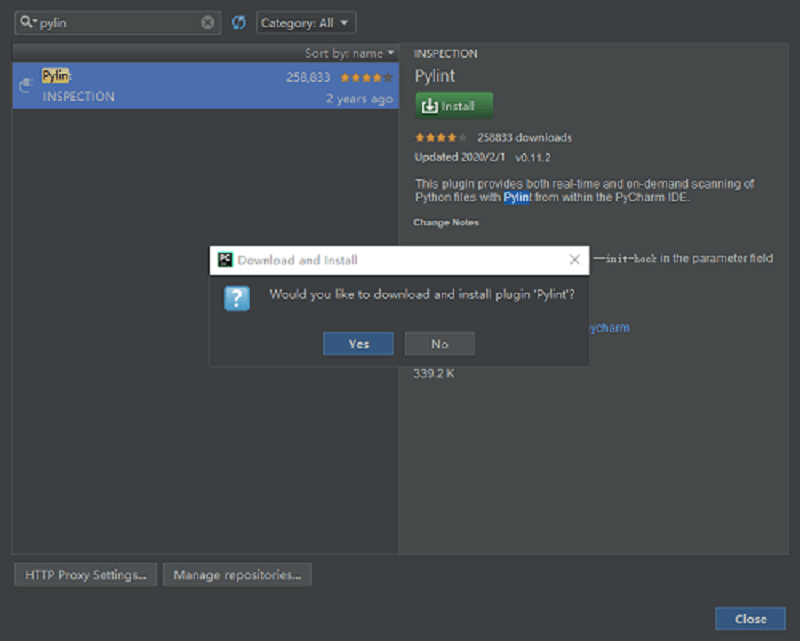Image resolution: width=800 pixels, height=641 pixels.
Task: Click the dialog question text about plugin 'Pylint'
Action: (x=422, y=294)
